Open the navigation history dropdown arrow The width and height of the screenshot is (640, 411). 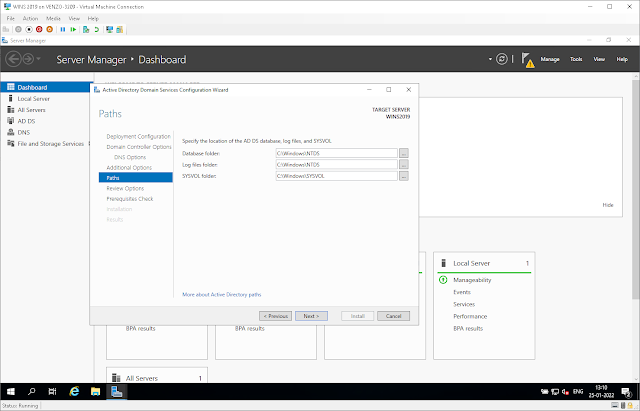pyautogui.click(x=39, y=59)
